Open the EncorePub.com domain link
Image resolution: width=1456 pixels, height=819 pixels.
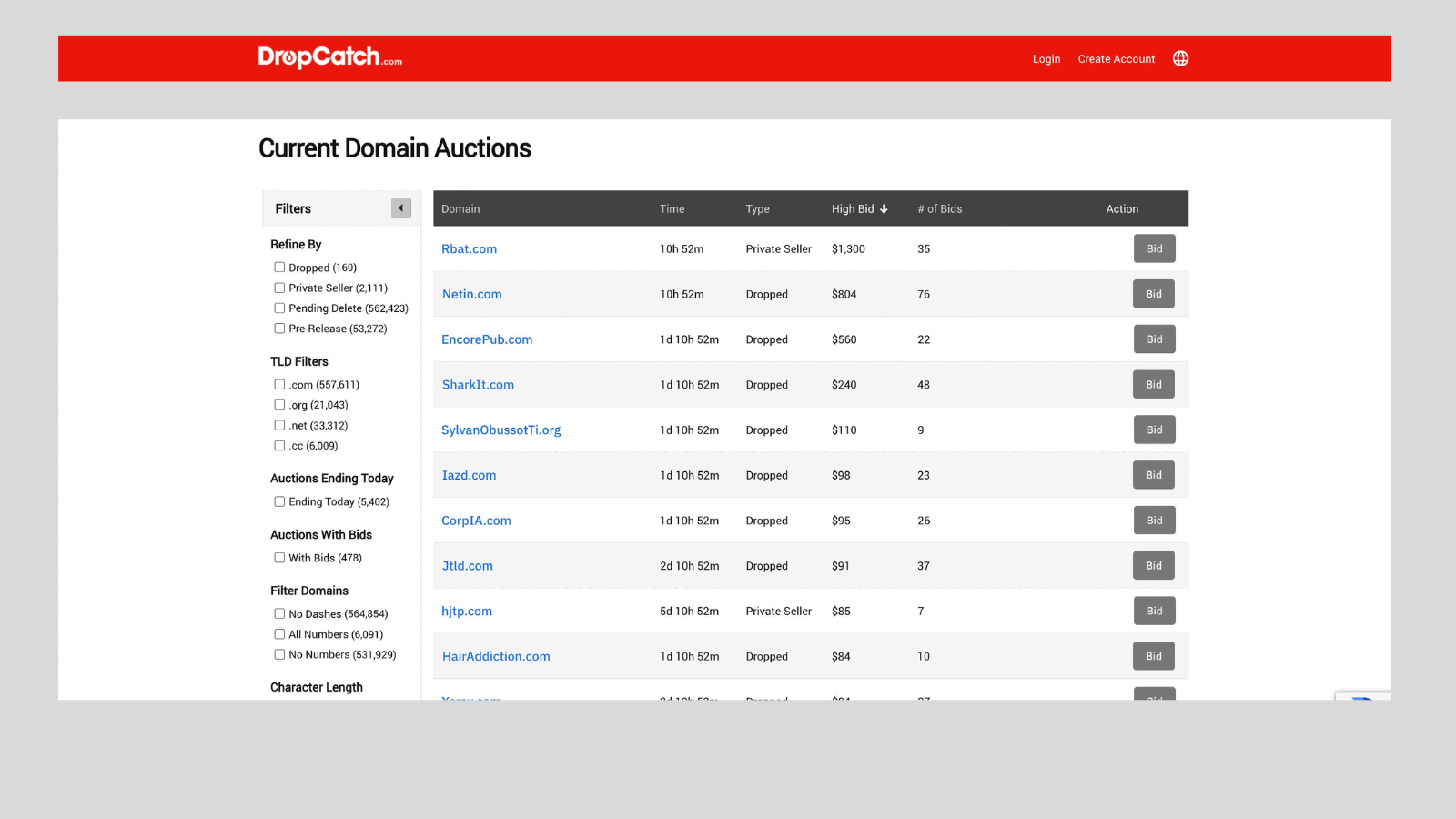[x=487, y=339]
